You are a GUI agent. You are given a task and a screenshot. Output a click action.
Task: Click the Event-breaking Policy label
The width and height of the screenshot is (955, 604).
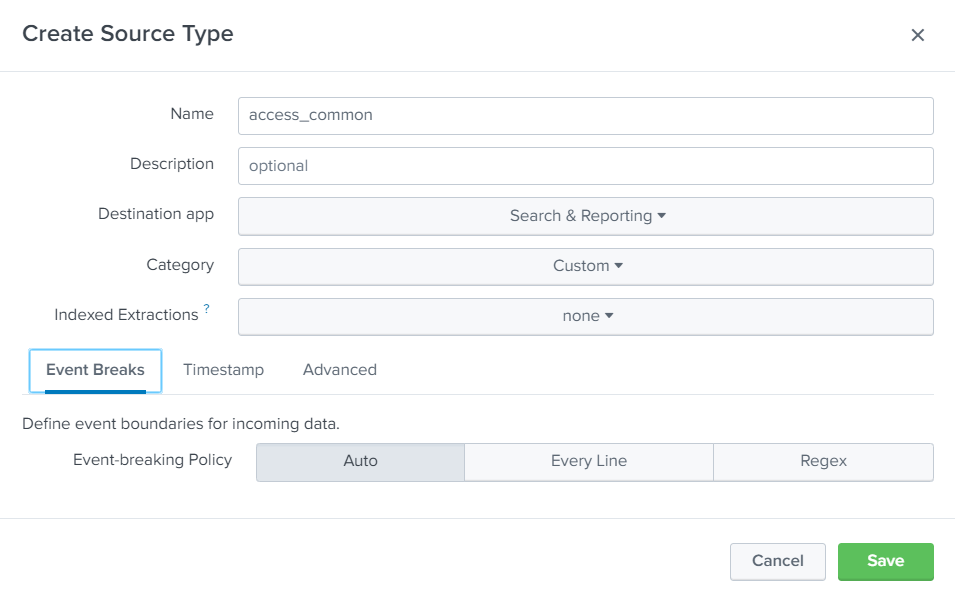click(152, 460)
